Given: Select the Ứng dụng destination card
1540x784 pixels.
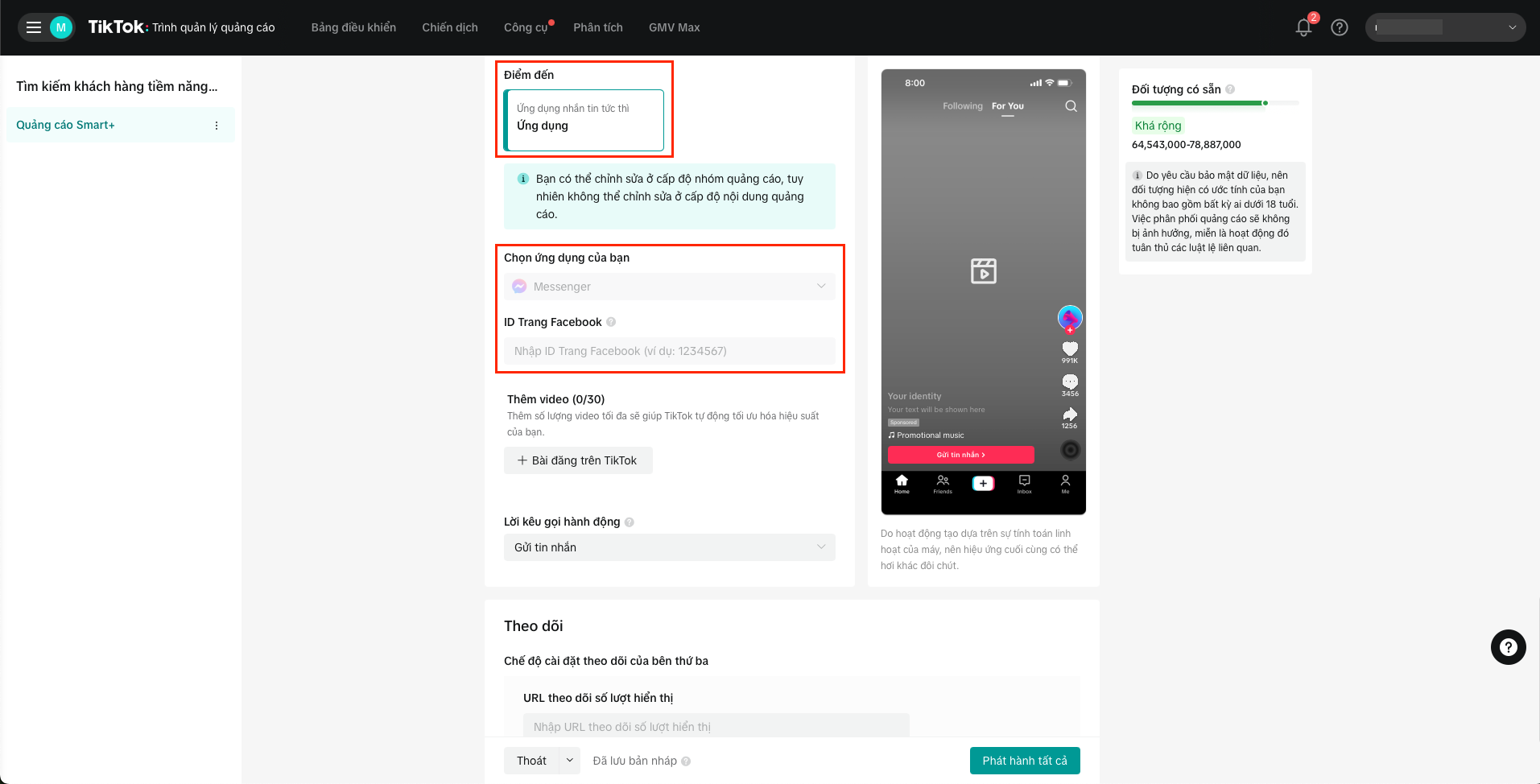Looking at the screenshot, I should tap(584, 120).
